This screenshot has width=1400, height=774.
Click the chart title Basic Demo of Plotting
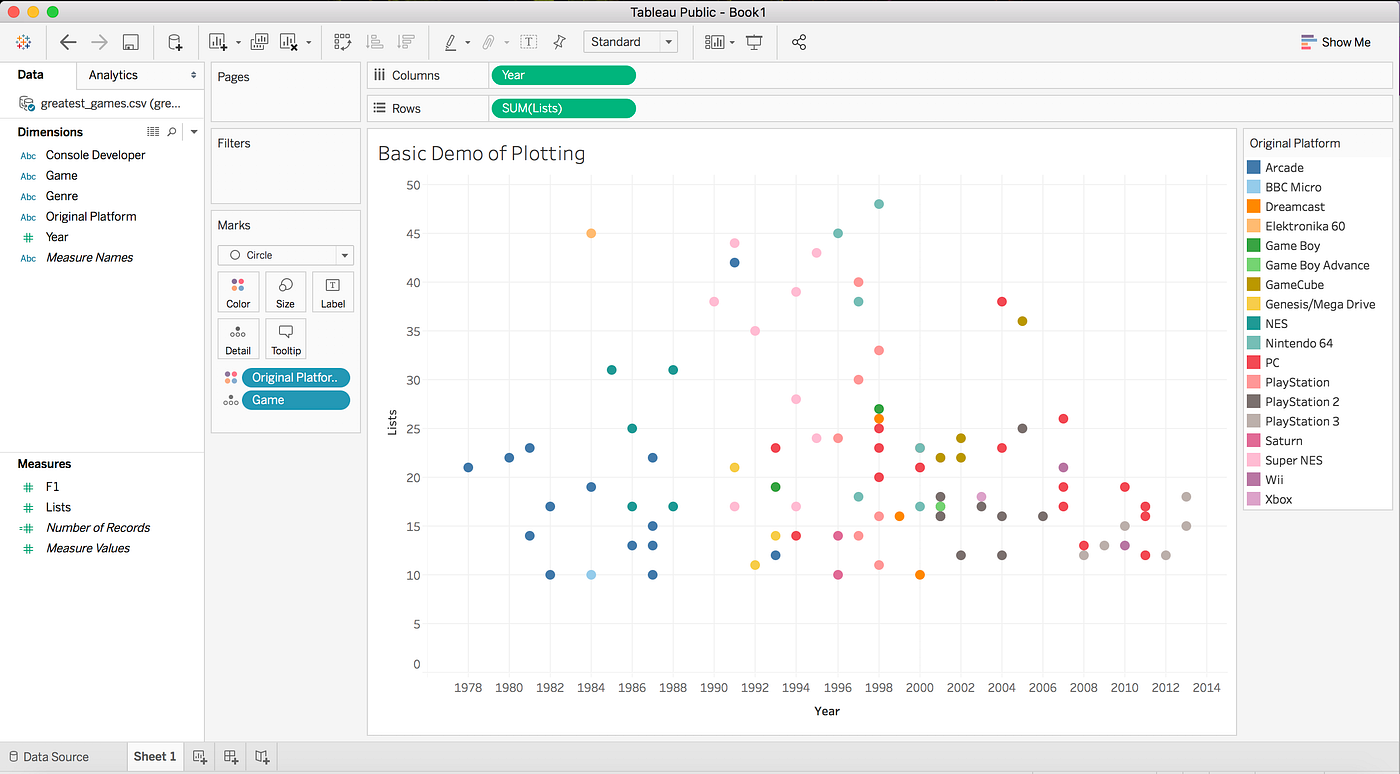(x=481, y=153)
